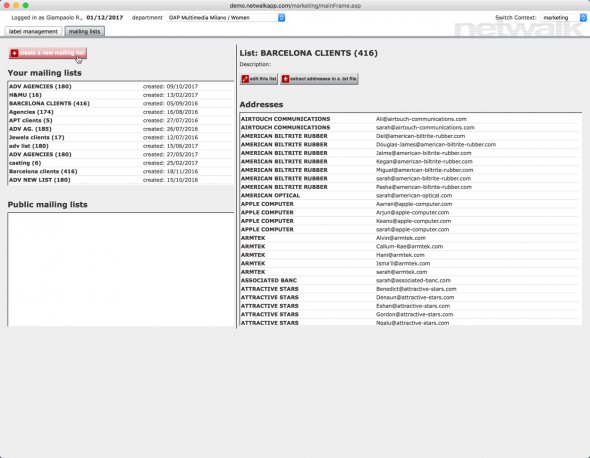This screenshot has height=458, width=590.
Task: Click the plus icon on create new mailing list
Action: [x=14, y=53]
